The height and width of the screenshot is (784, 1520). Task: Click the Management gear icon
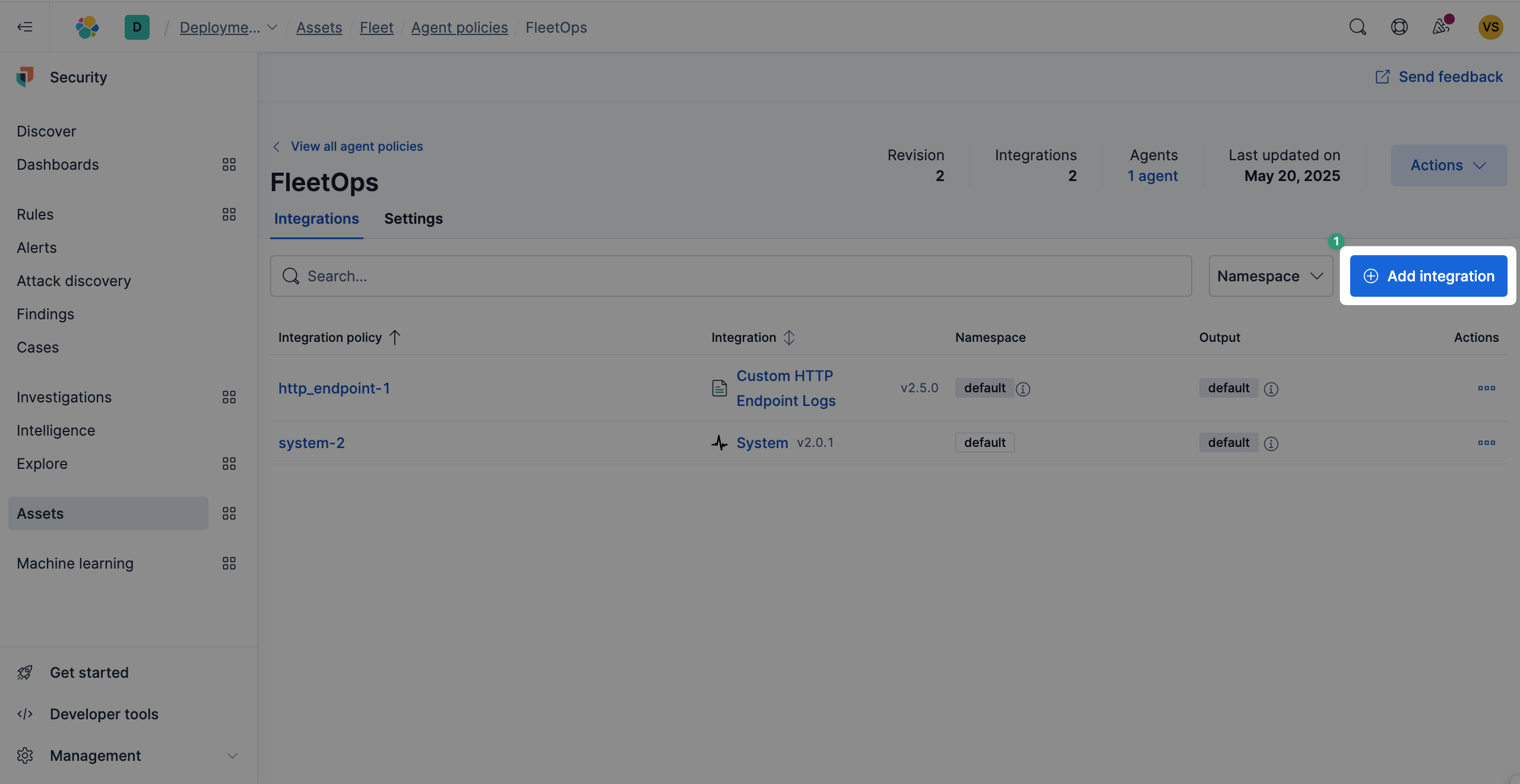25,756
